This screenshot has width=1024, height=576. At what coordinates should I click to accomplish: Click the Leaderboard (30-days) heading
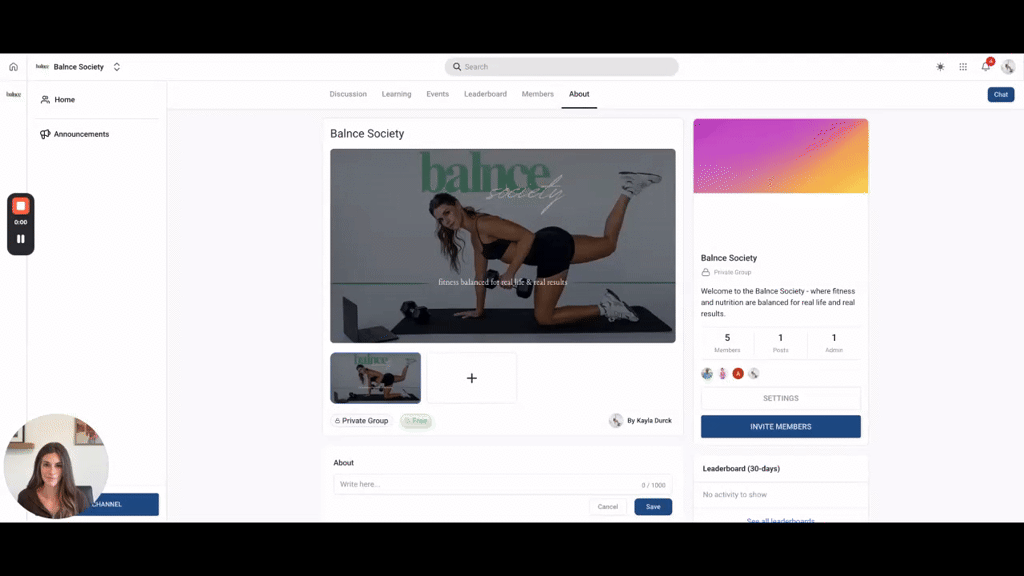pyautogui.click(x=741, y=469)
